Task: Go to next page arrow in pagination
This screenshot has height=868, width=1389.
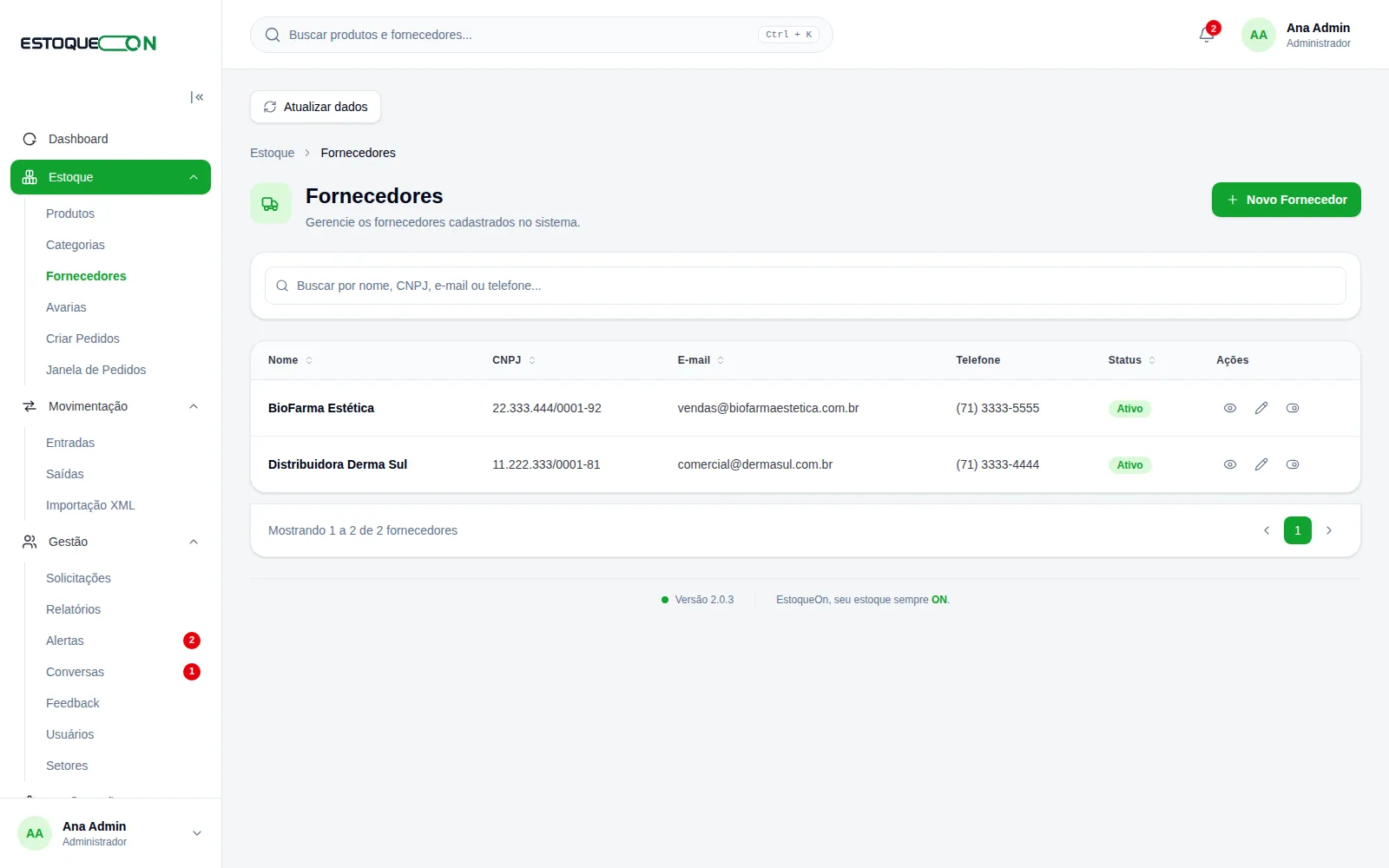Action: tap(1329, 530)
